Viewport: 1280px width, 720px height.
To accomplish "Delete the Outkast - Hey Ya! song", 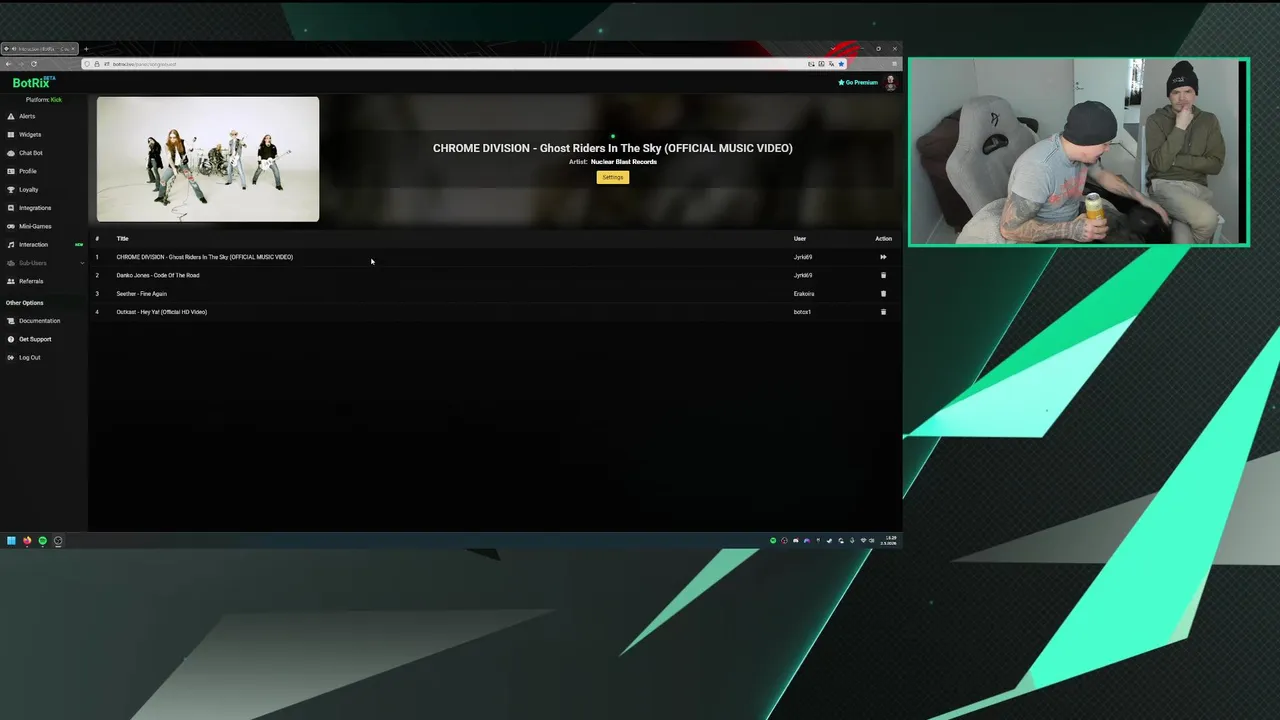I will coord(883,312).
